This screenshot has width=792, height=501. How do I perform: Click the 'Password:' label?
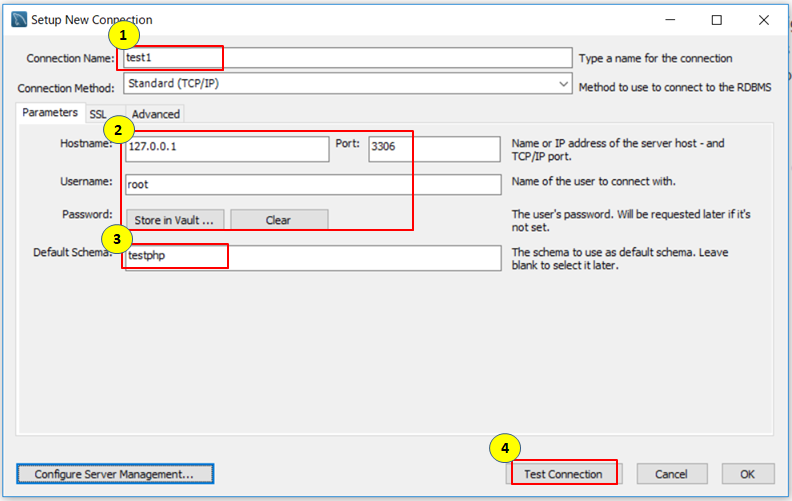[87, 215]
